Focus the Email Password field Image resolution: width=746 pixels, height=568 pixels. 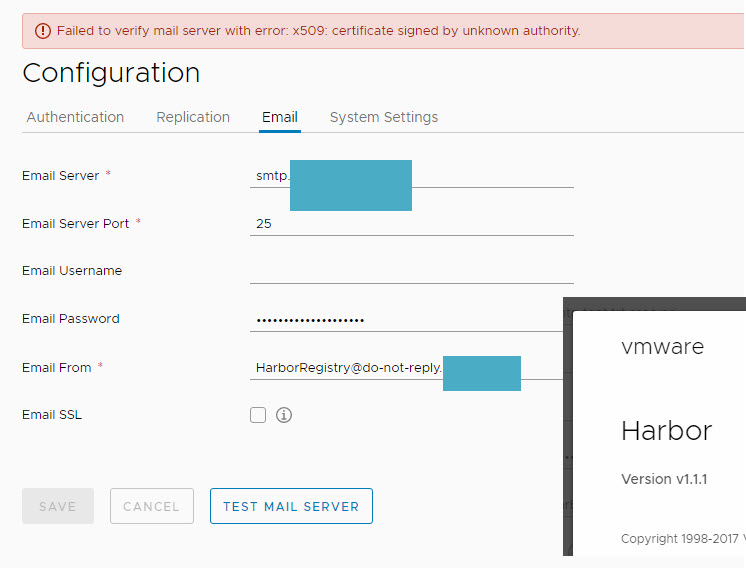[406, 320]
